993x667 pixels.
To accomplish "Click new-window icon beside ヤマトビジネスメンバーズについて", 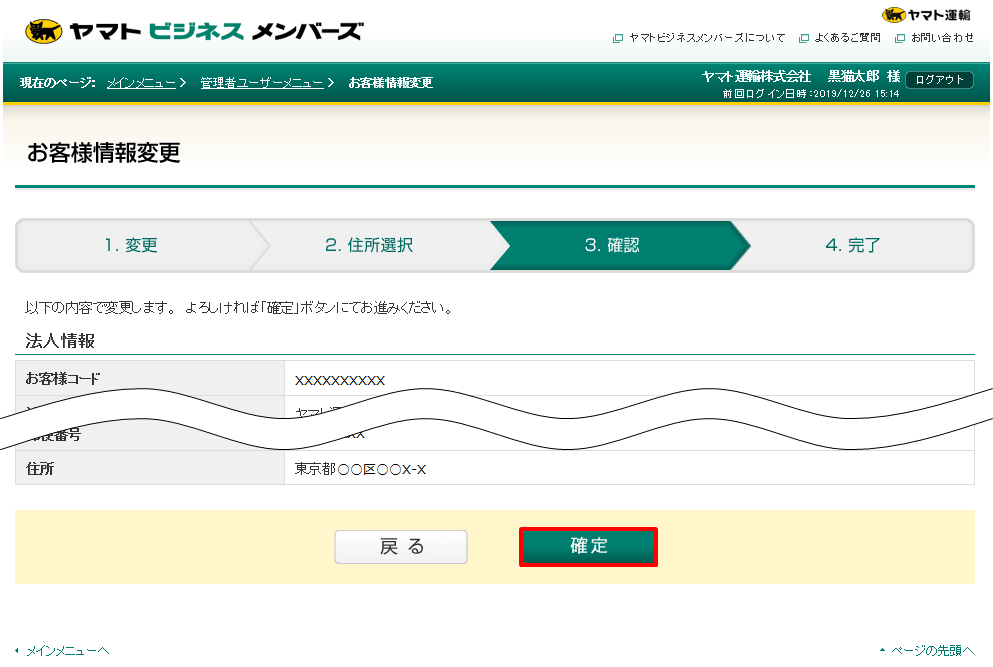I will 618,38.
